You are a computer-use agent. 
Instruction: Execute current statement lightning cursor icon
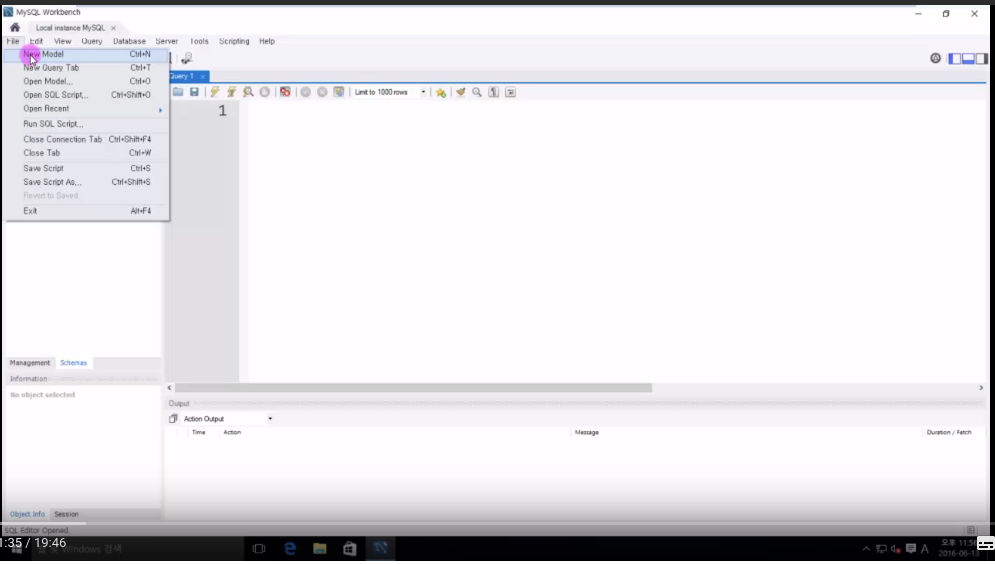coord(232,92)
